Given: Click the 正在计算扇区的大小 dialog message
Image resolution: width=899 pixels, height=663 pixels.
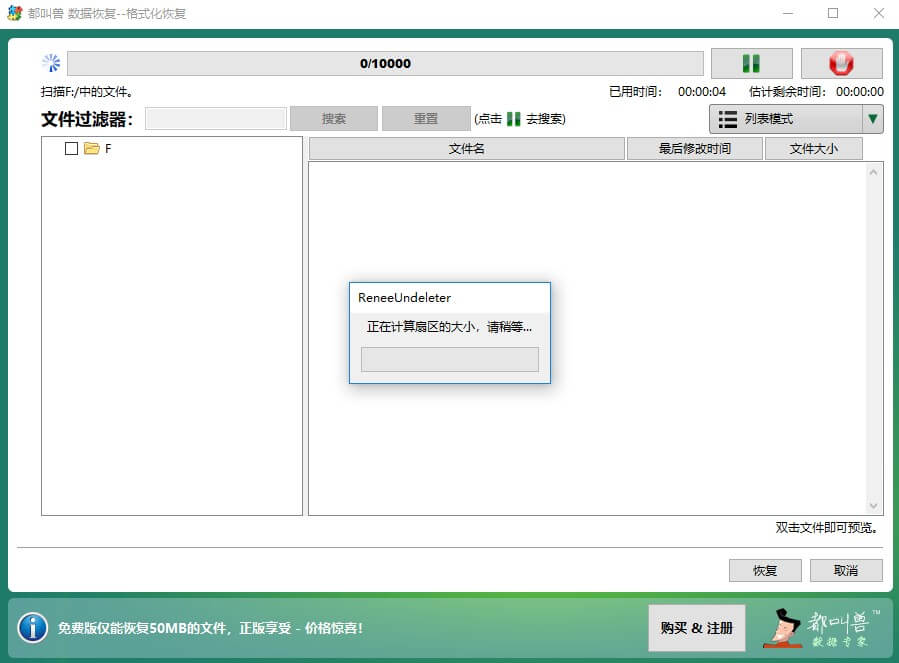Looking at the screenshot, I should pos(450,327).
